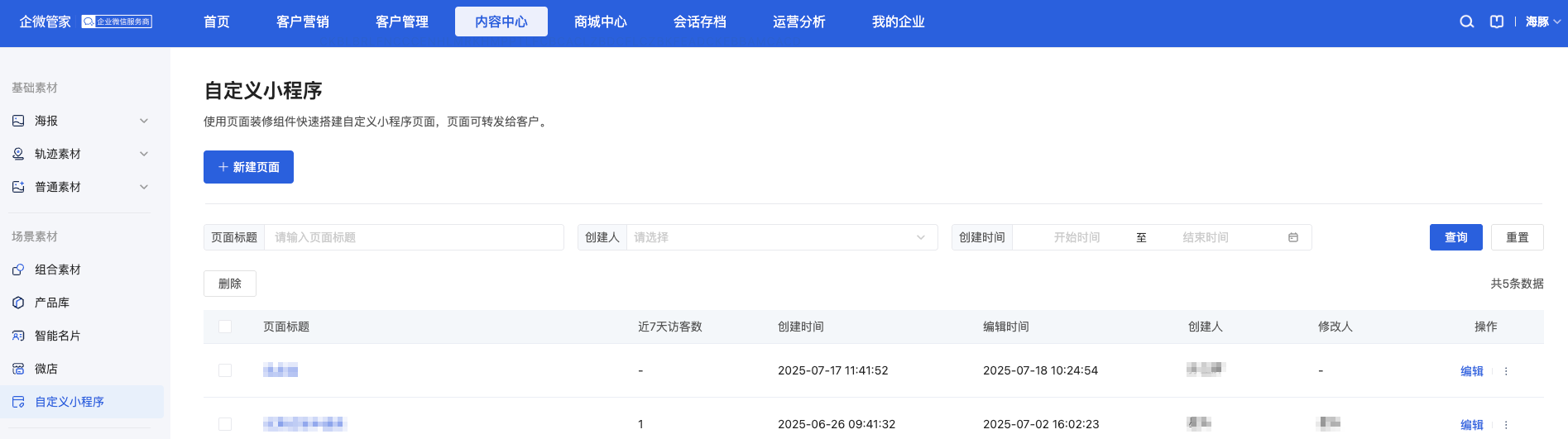
Task: Open the 客户营销 nav tab
Action: (x=303, y=21)
